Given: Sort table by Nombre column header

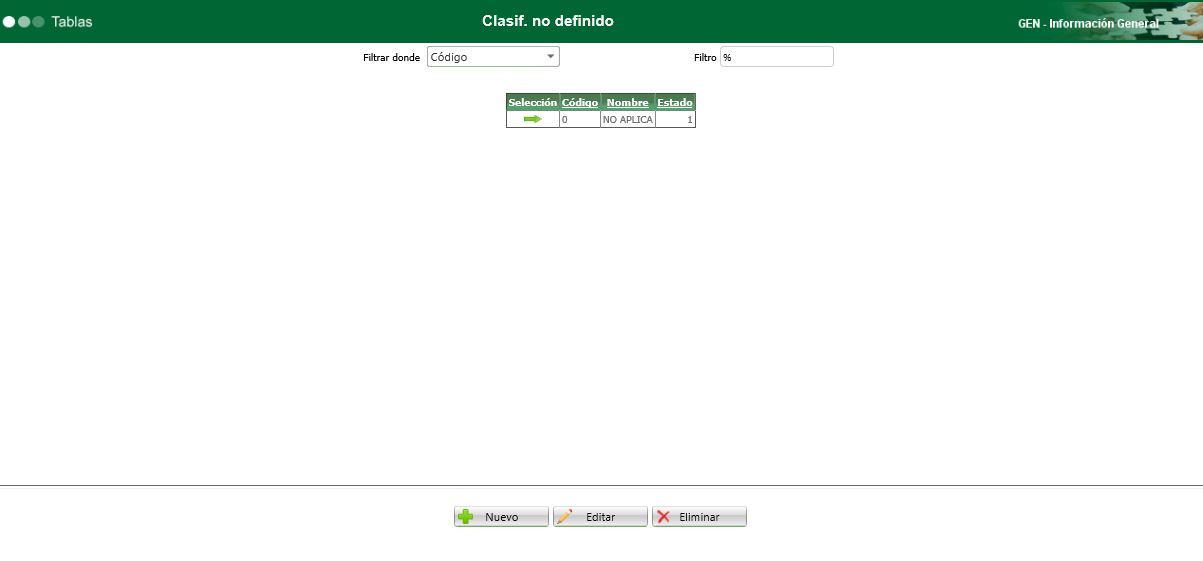Looking at the screenshot, I should 627,103.
